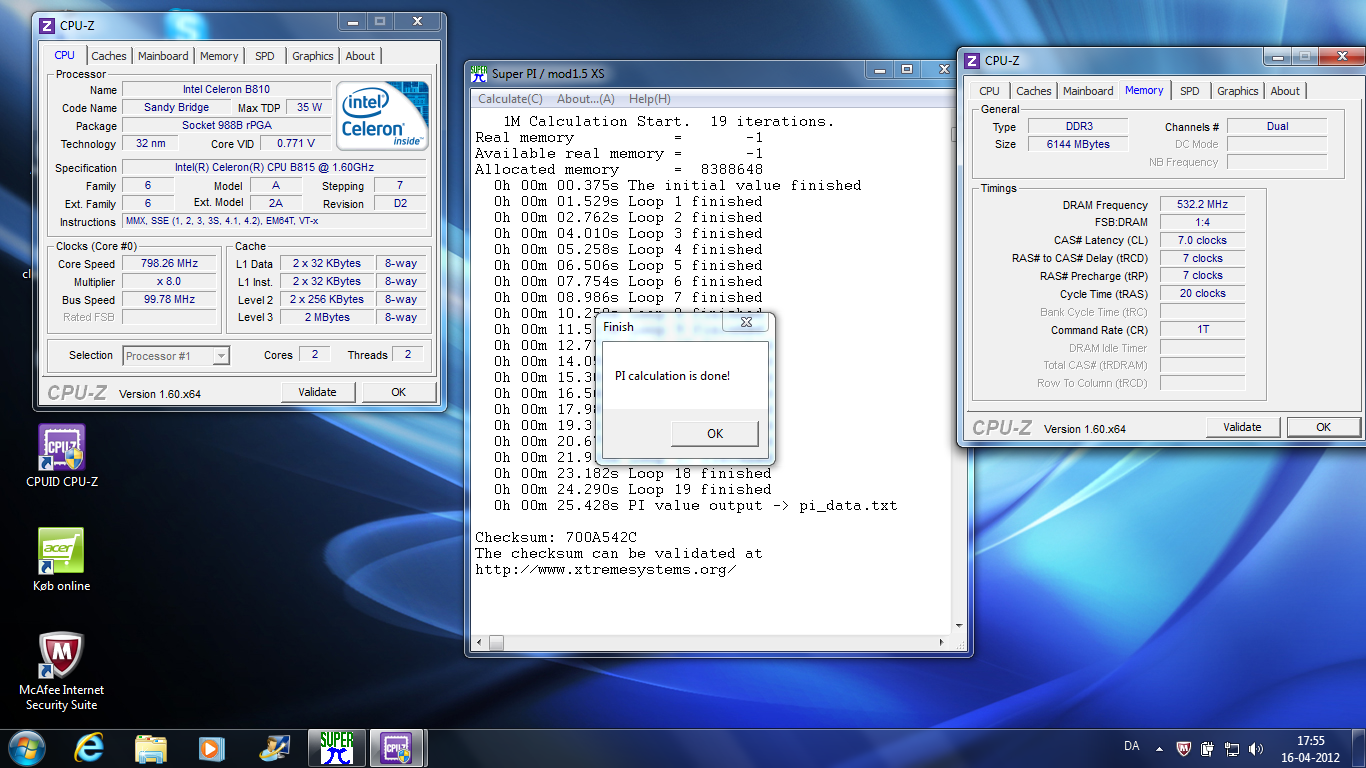The width and height of the screenshot is (1366, 768).
Task: Click CAS# Latency value '7.0 clocks'
Action: [x=1202, y=240]
